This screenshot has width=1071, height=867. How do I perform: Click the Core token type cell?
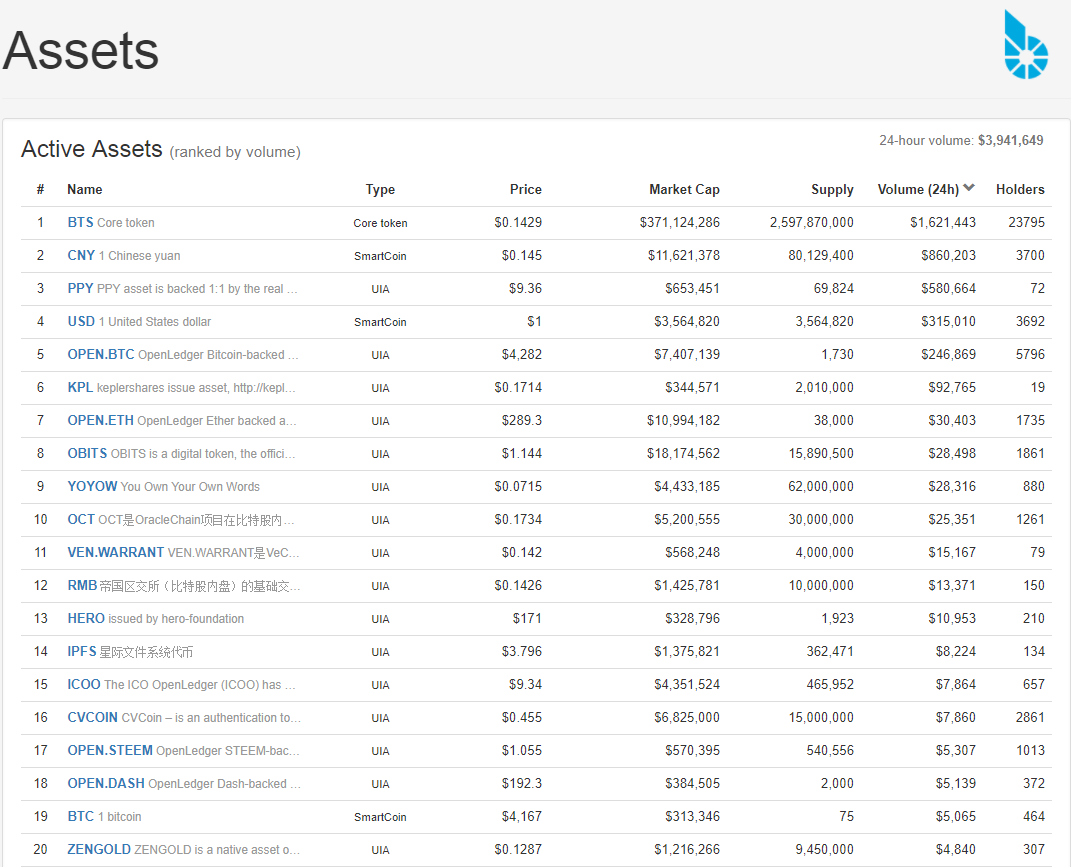[380, 223]
